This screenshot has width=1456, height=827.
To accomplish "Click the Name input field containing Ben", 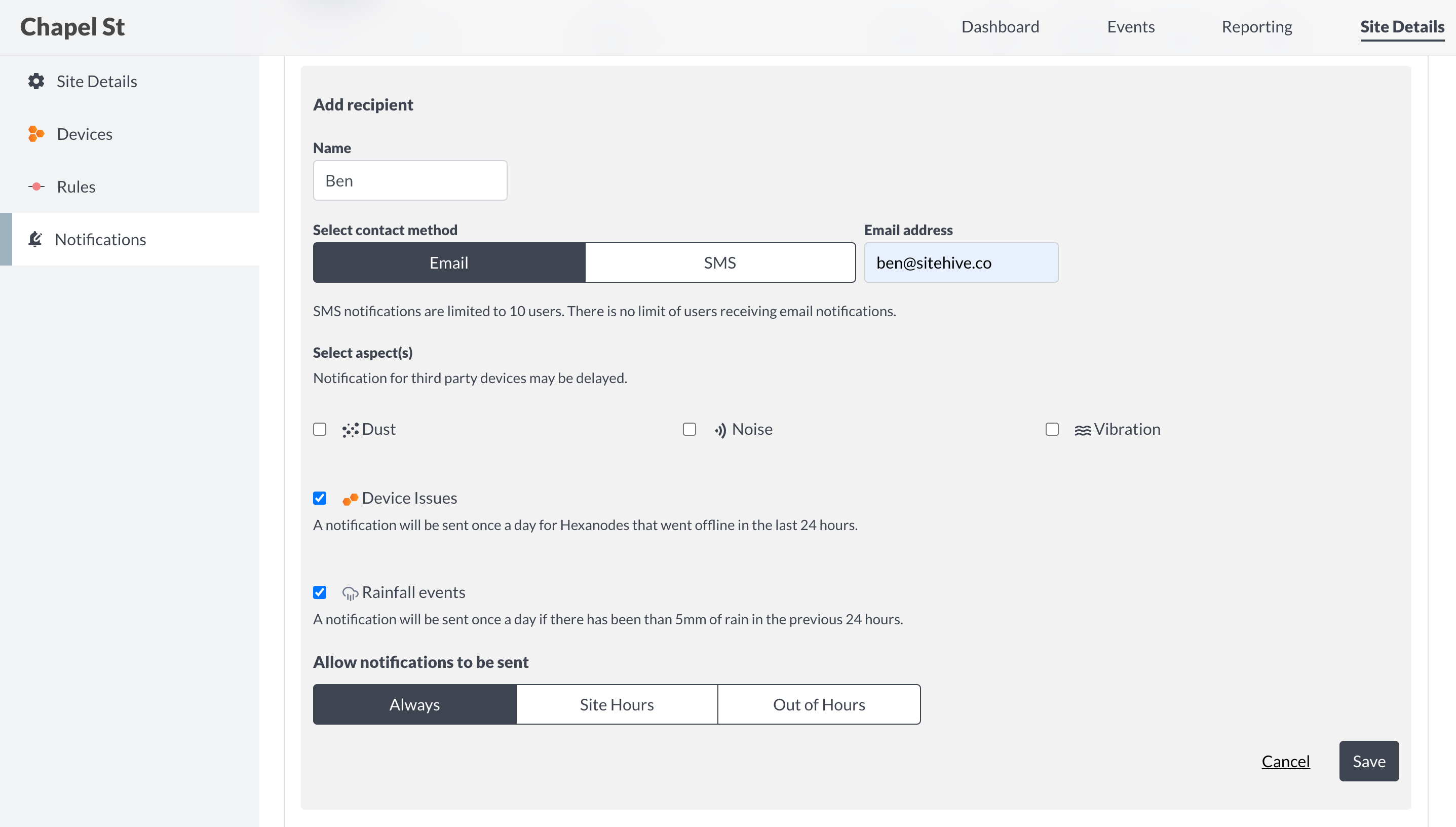I will pyautogui.click(x=410, y=180).
